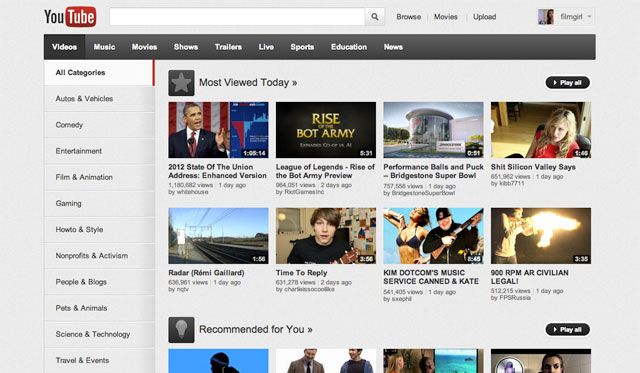Click the magnifying glass search button
This screenshot has height=373, width=640.
coord(374,17)
